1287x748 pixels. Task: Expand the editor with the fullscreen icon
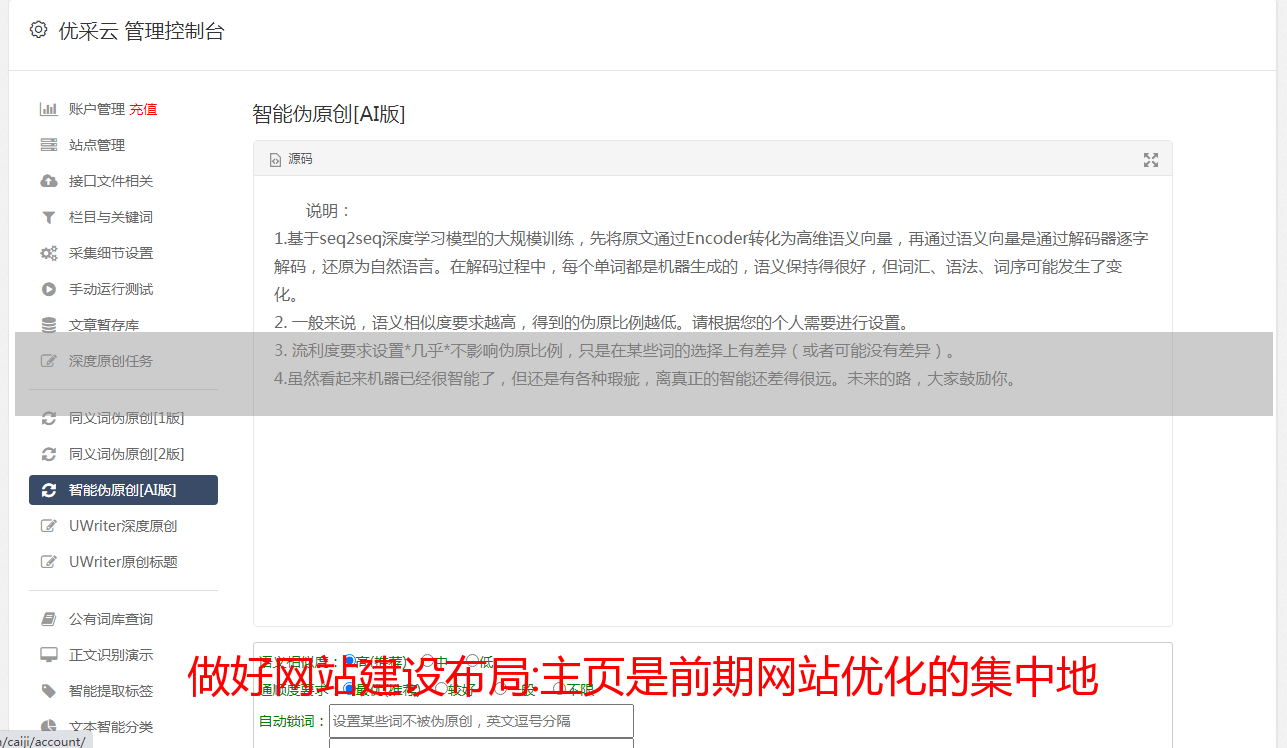pyautogui.click(x=1151, y=160)
